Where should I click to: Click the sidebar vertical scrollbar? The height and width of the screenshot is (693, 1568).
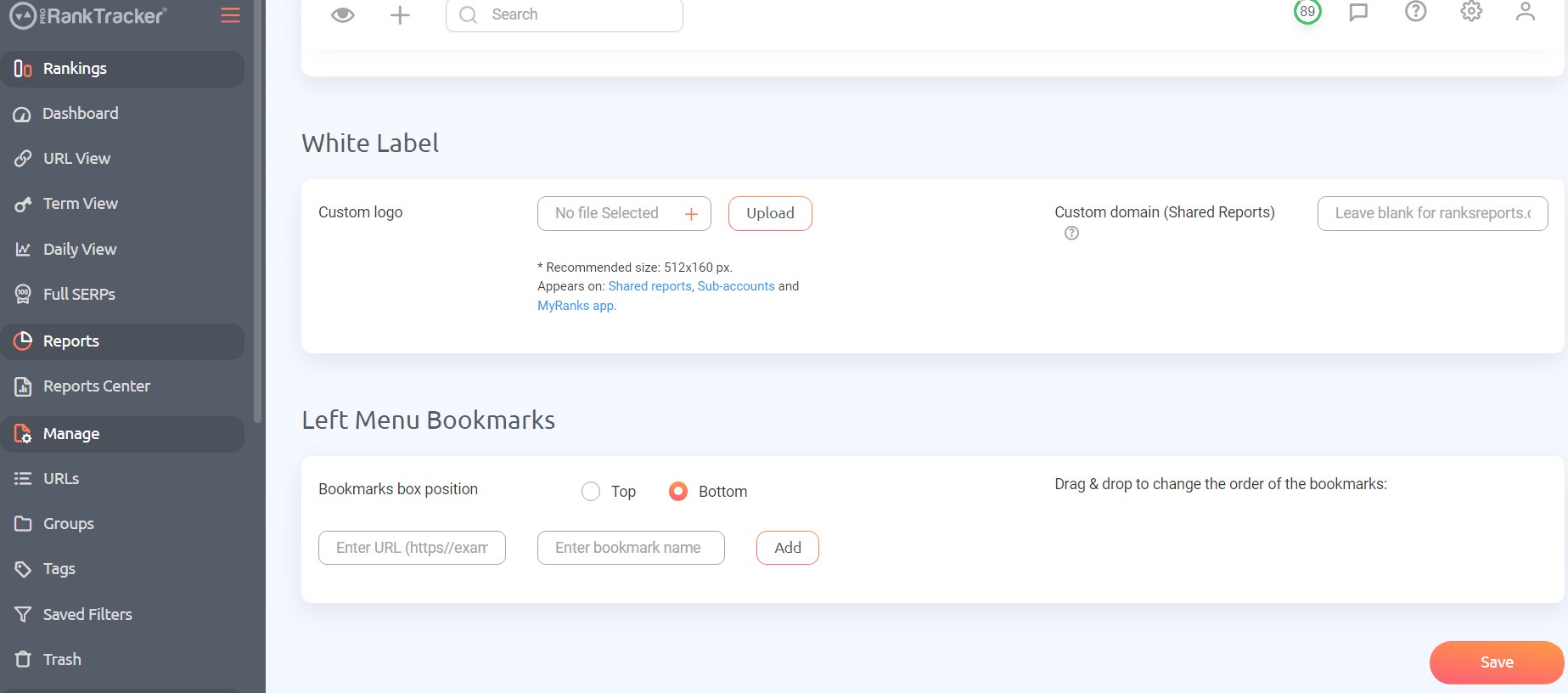coord(257,212)
